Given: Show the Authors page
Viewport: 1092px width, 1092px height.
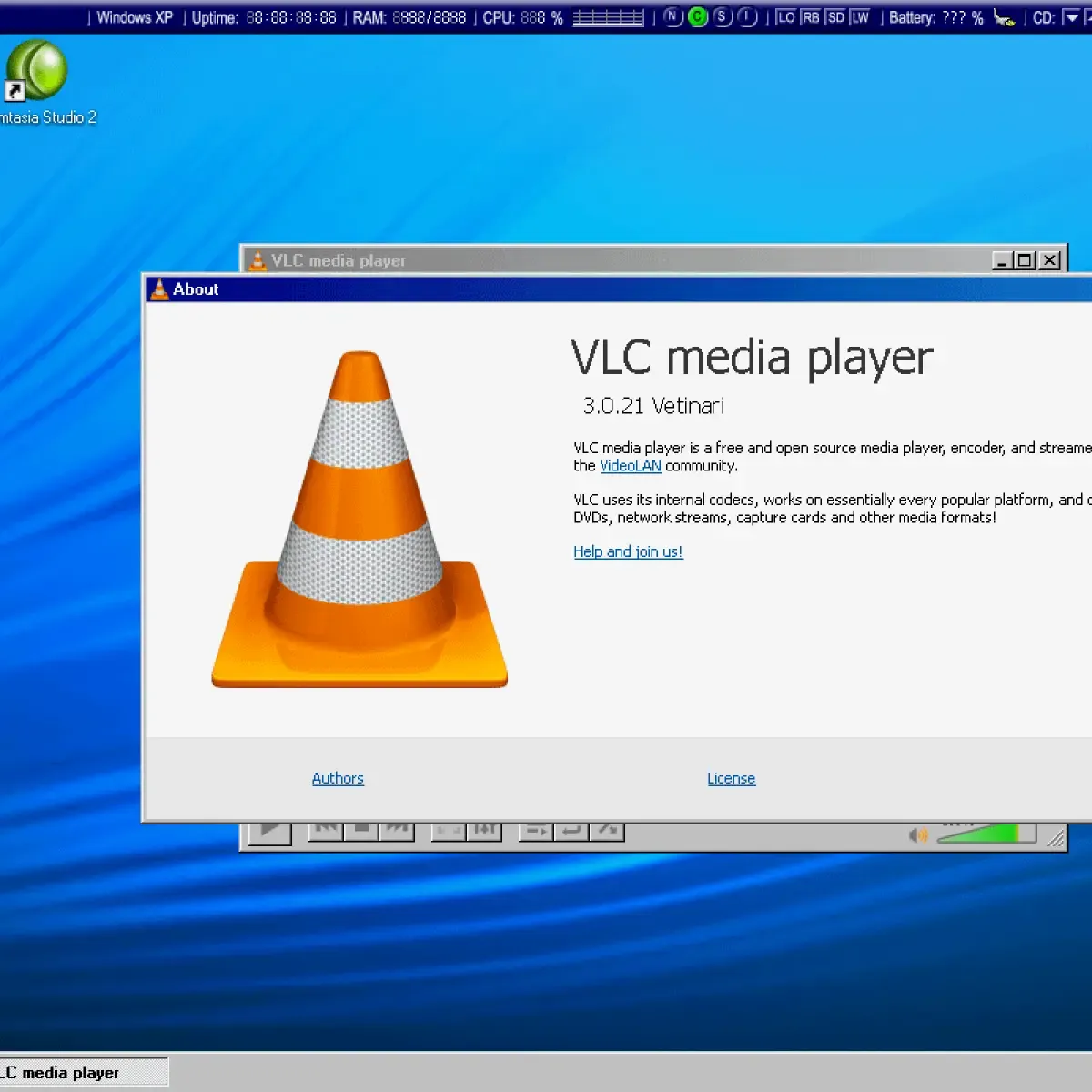Looking at the screenshot, I should pos(338,778).
